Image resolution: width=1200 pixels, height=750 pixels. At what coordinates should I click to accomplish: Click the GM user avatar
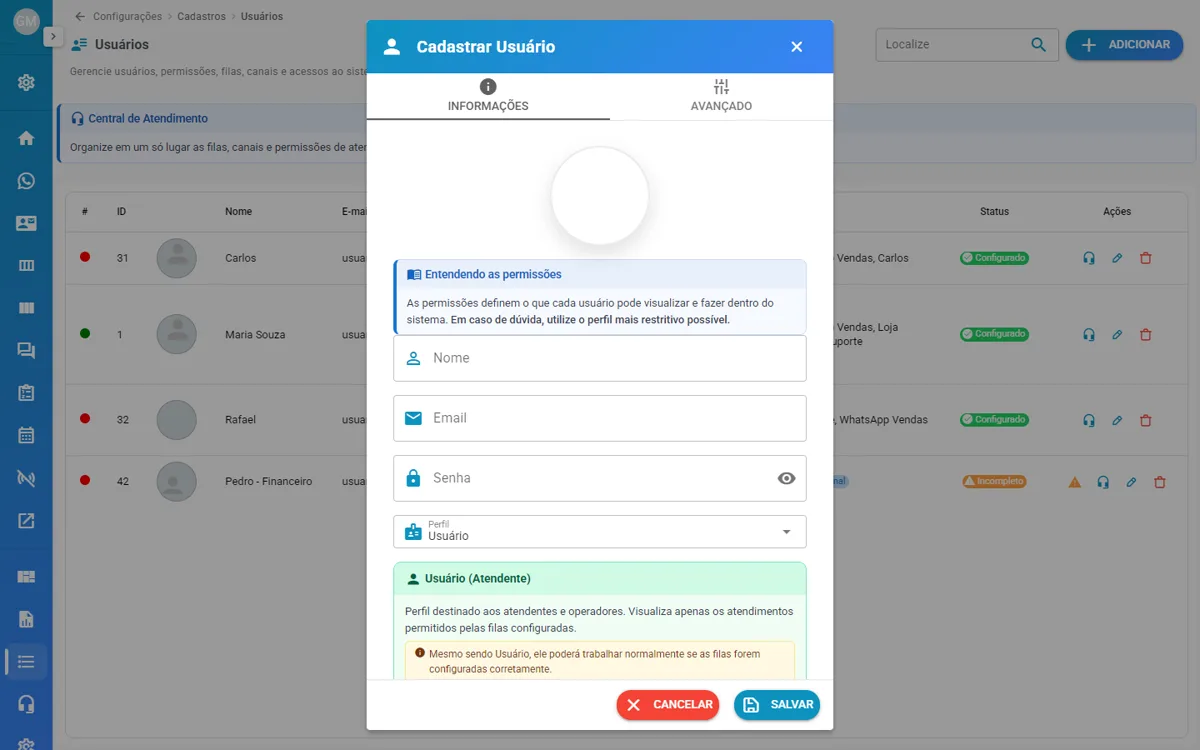tap(26, 21)
